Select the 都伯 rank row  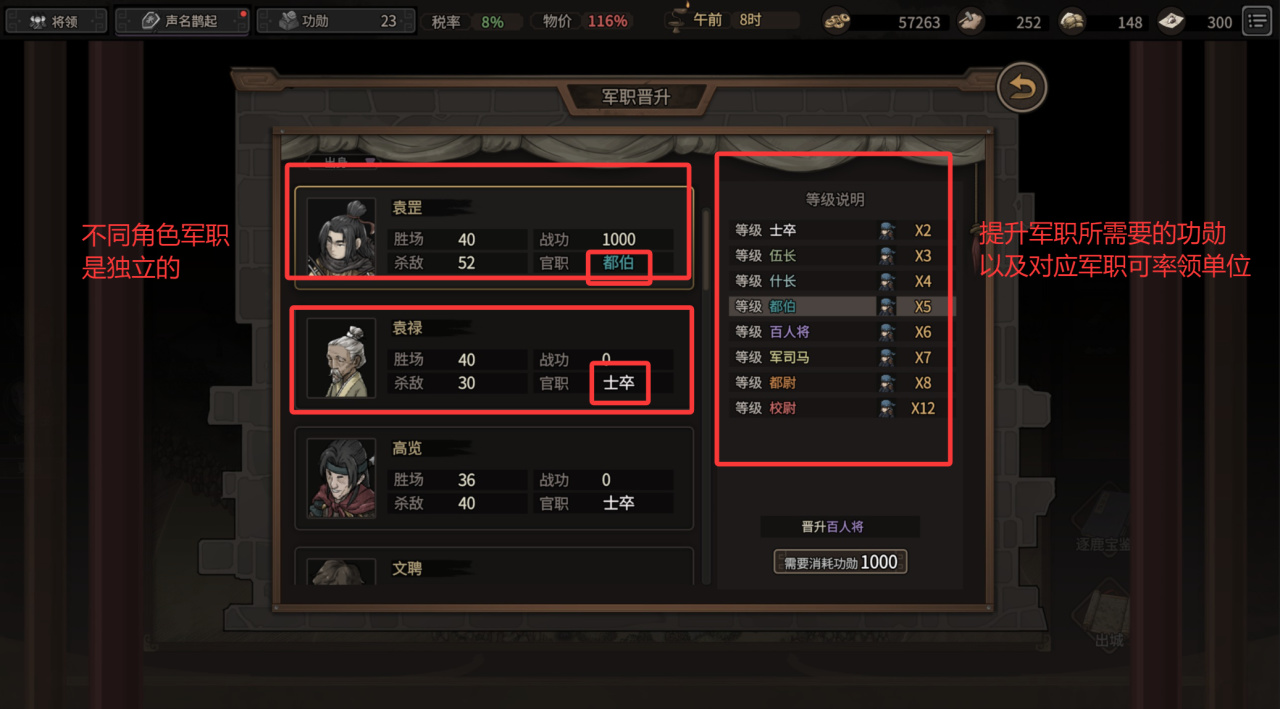(842, 306)
